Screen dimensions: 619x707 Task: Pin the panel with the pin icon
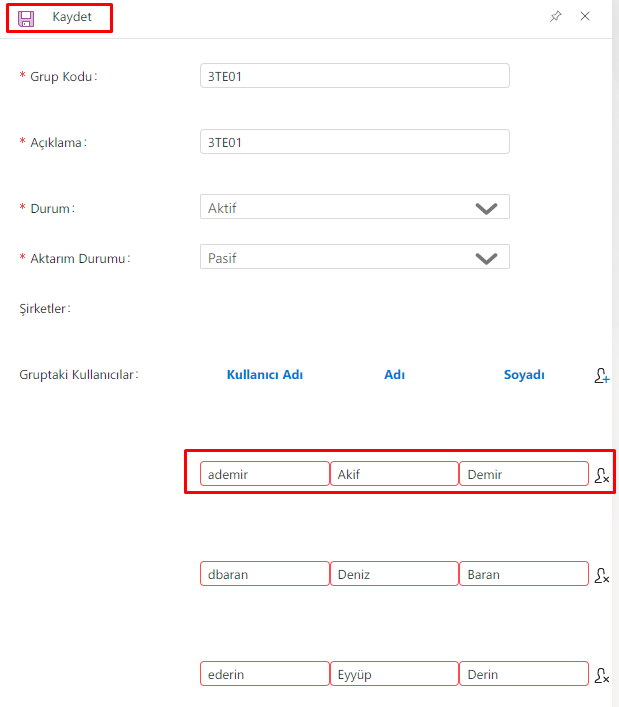(556, 17)
